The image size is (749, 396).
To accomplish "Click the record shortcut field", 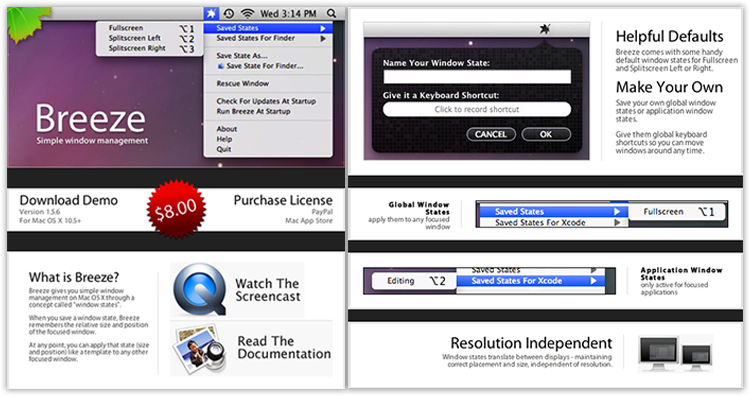I will coord(477,109).
